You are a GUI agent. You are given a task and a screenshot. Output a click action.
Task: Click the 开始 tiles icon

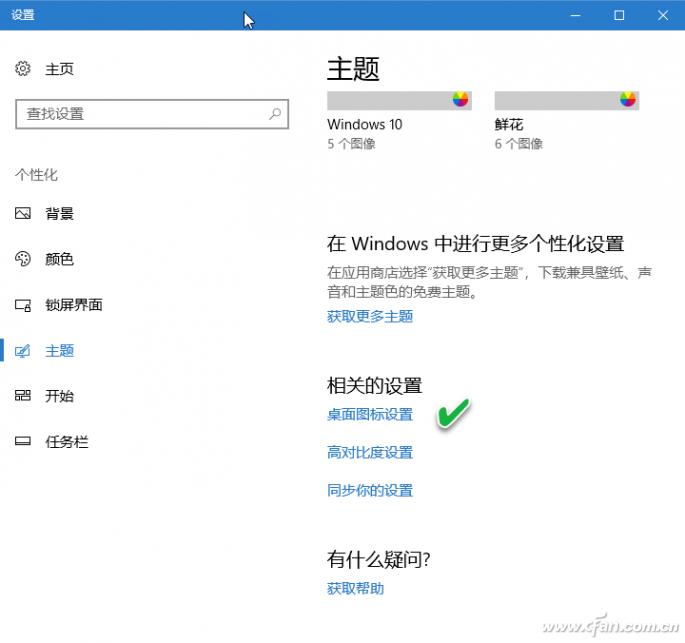(x=23, y=396)
